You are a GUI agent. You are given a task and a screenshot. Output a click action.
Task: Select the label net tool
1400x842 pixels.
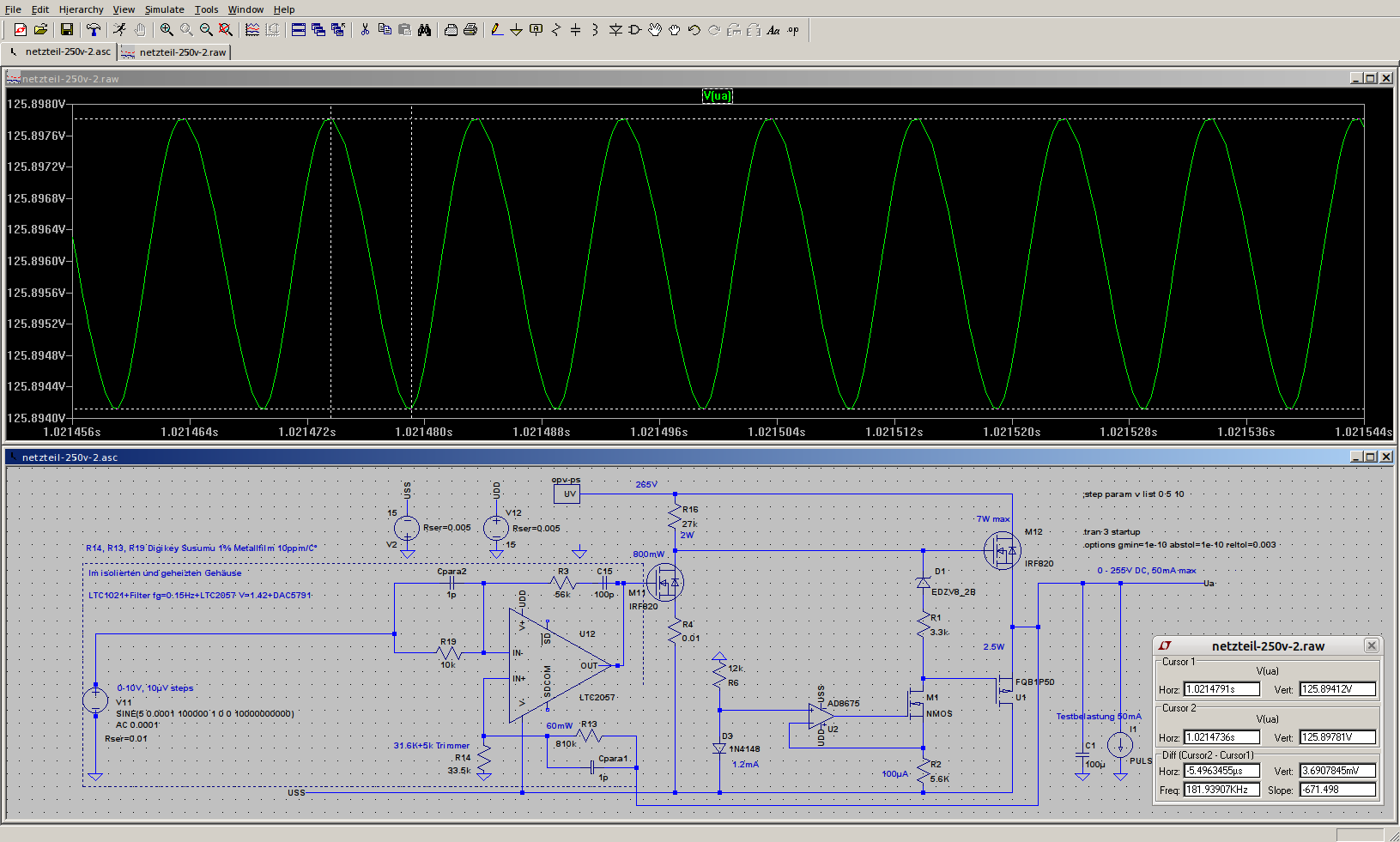click(536, 30)
